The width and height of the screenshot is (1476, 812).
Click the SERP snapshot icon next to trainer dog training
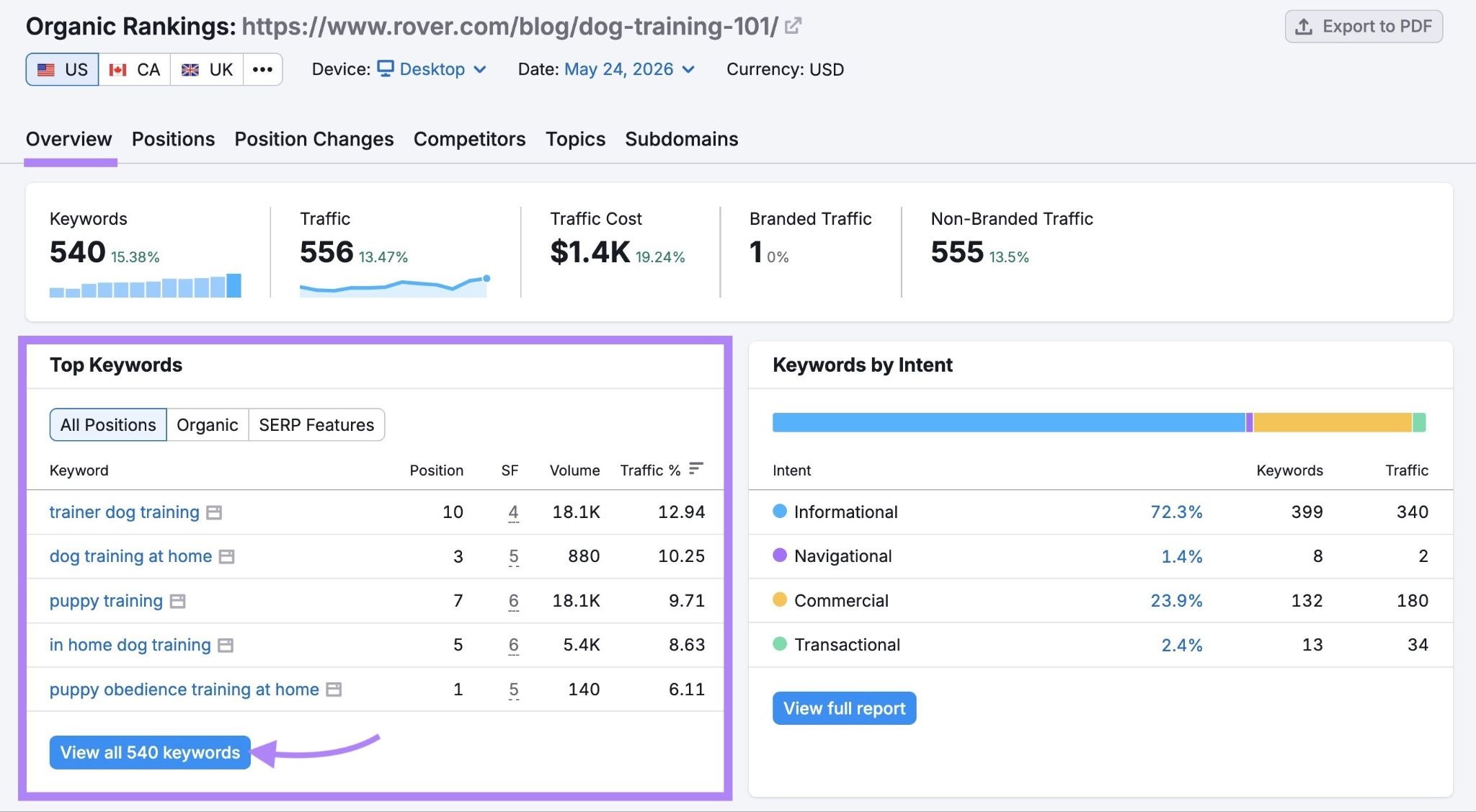pos(214,512)
